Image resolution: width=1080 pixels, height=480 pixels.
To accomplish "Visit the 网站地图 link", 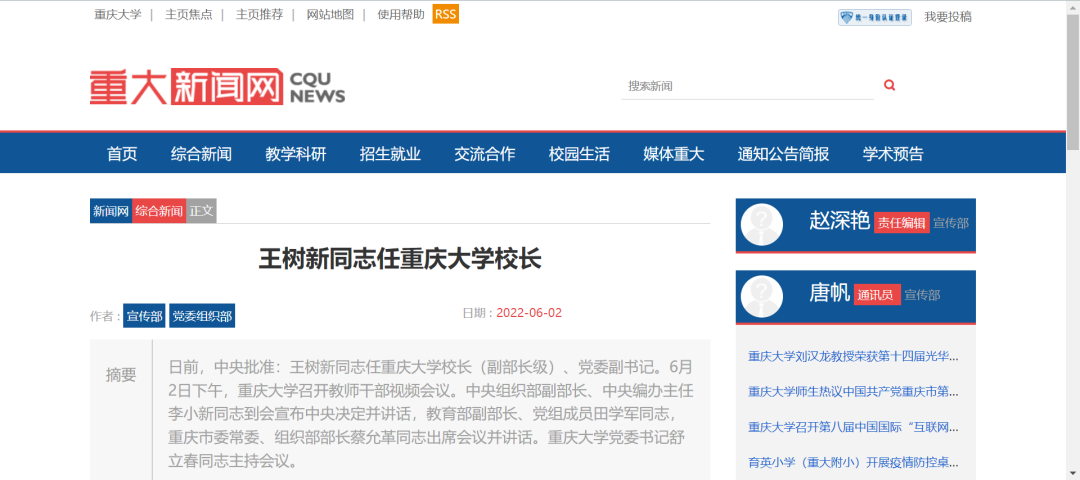I will 331,14.
